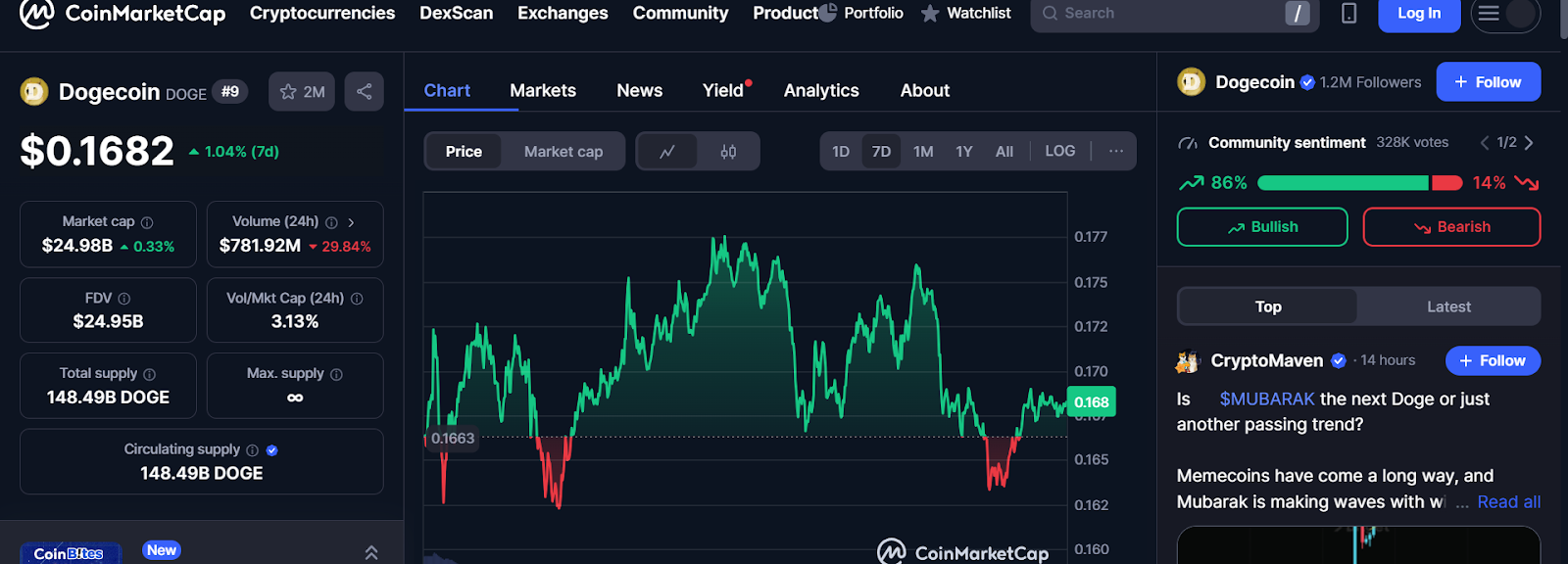Switch to the Markets tab
The width and height of the screenshot is (1568, 564).
tap(543, 90)
